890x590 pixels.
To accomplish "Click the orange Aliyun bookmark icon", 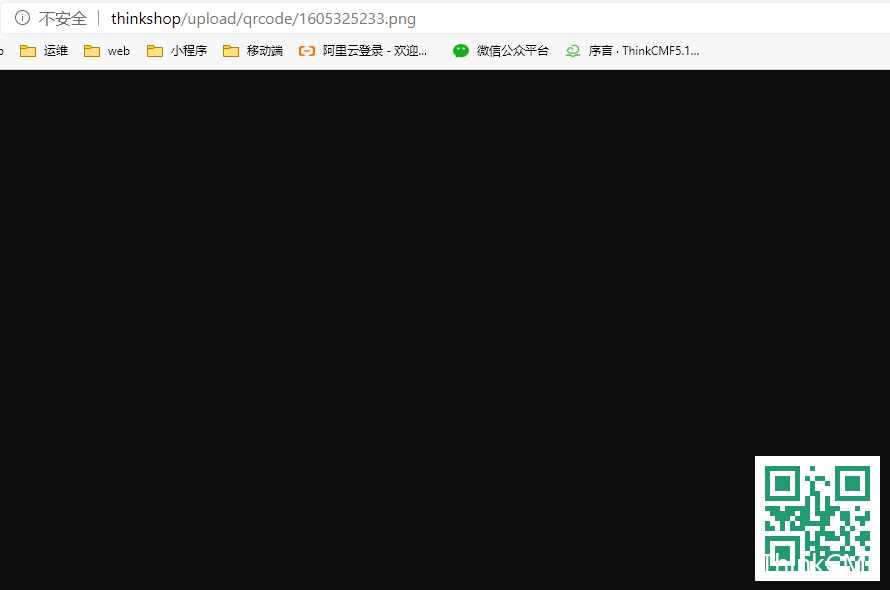I will click(307, 51).
